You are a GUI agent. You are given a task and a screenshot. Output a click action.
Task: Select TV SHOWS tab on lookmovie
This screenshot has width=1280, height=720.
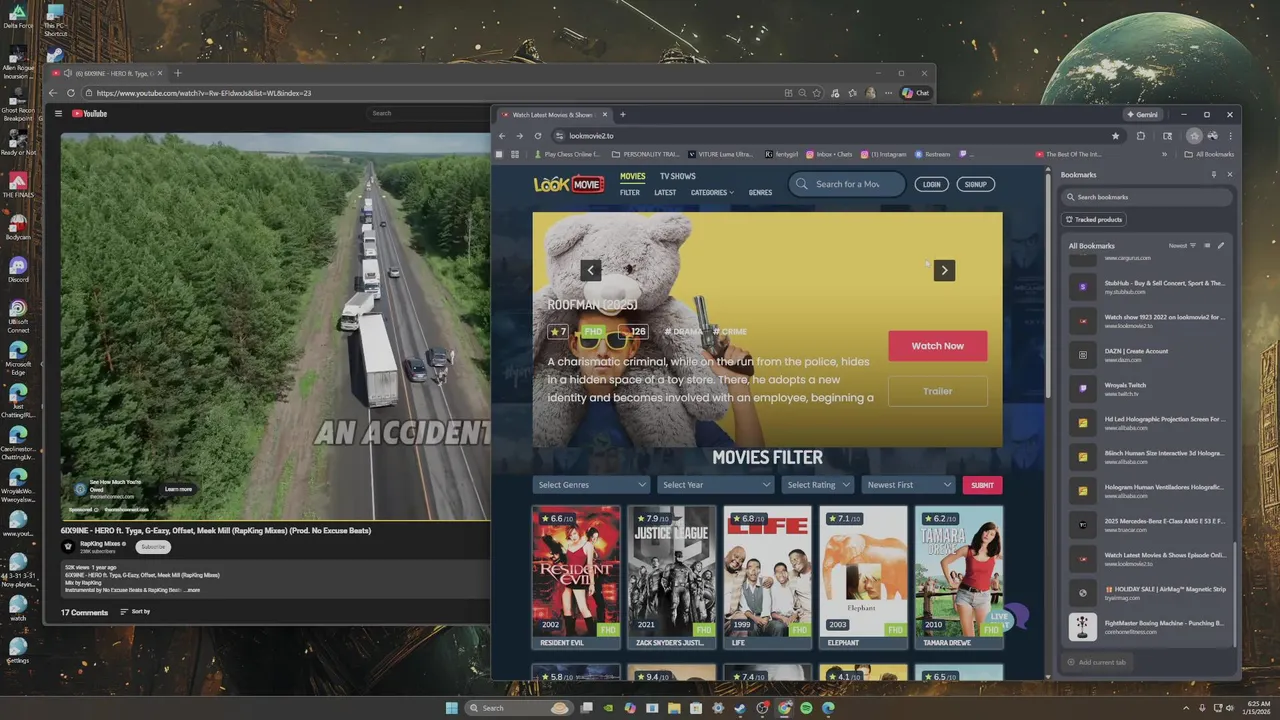(x=677, y=176)
